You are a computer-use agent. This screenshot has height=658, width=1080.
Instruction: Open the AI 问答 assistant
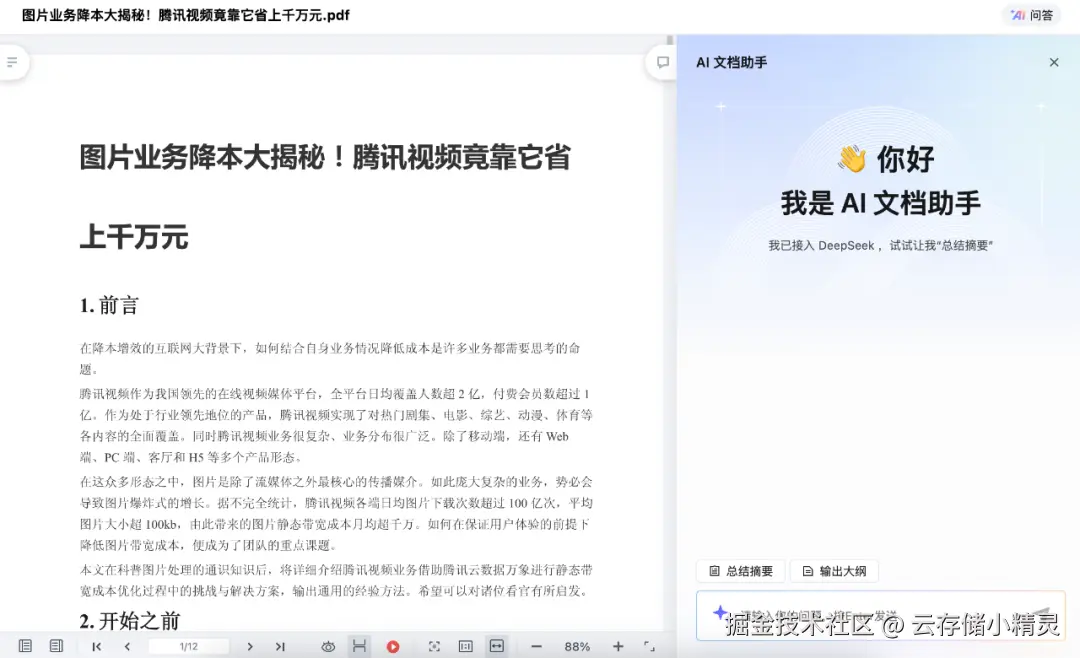coord(1031,15)
